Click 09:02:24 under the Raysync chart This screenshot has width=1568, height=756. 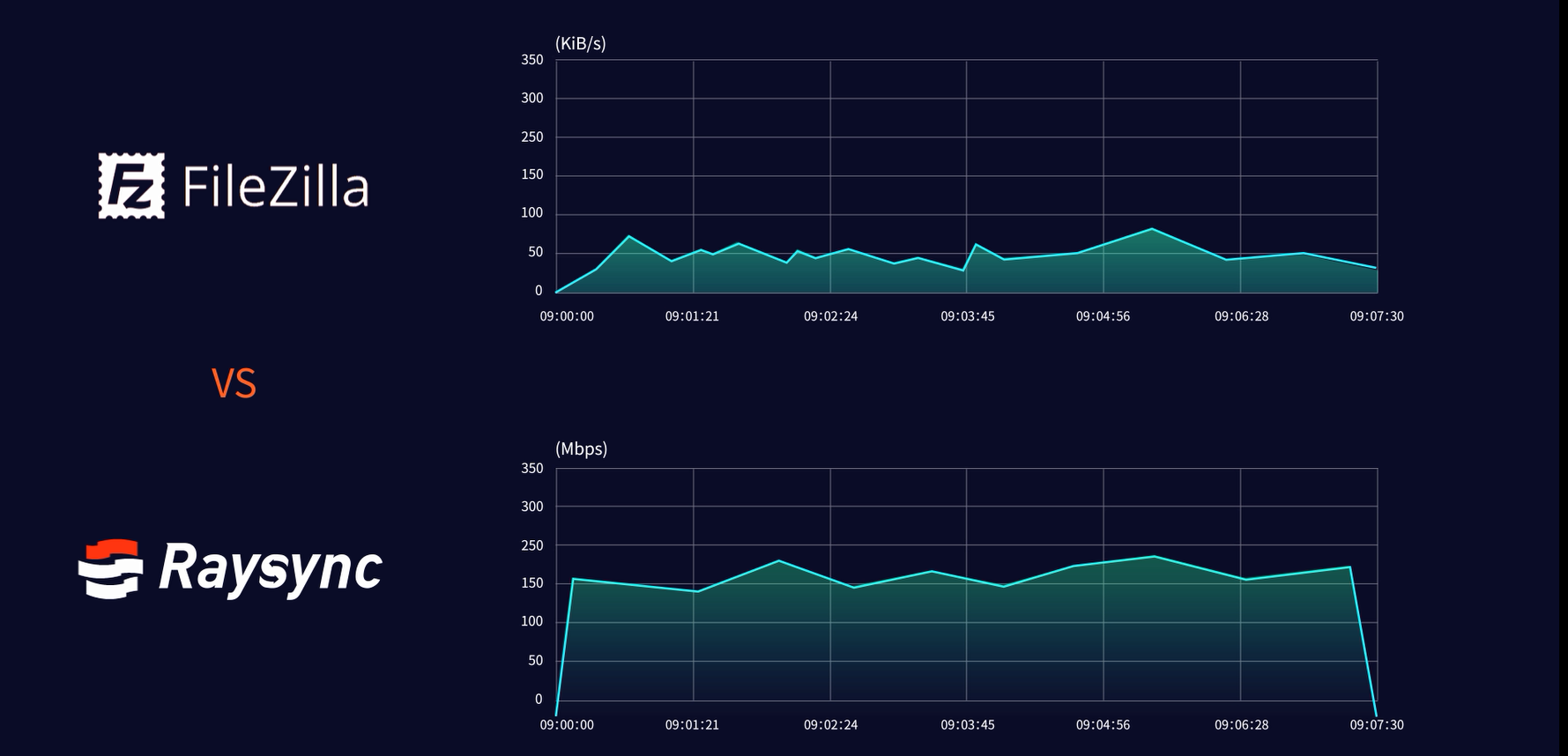[x=830, y=725]
